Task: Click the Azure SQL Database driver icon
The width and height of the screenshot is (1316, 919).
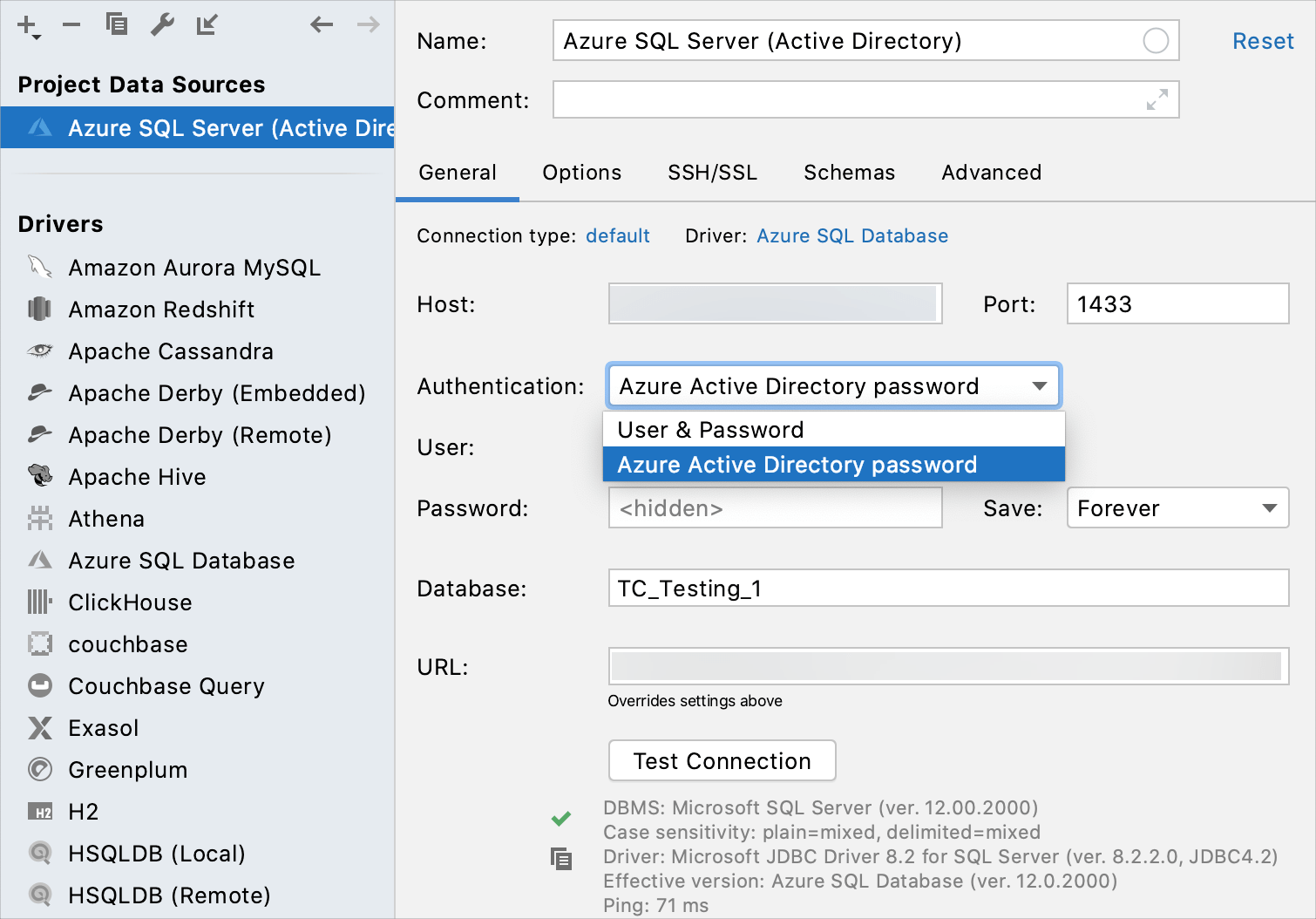Action: [x=40, y=560]
